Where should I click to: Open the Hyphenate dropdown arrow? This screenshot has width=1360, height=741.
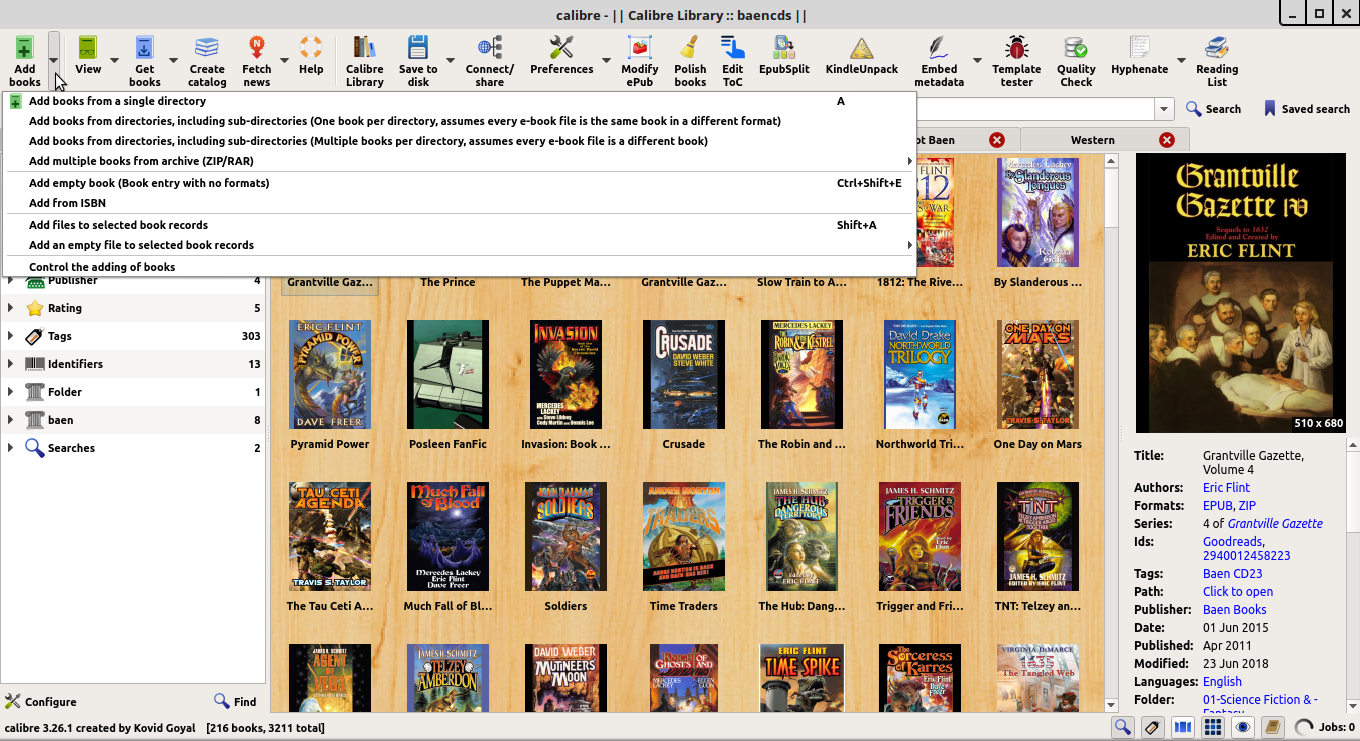point(1181,60)
